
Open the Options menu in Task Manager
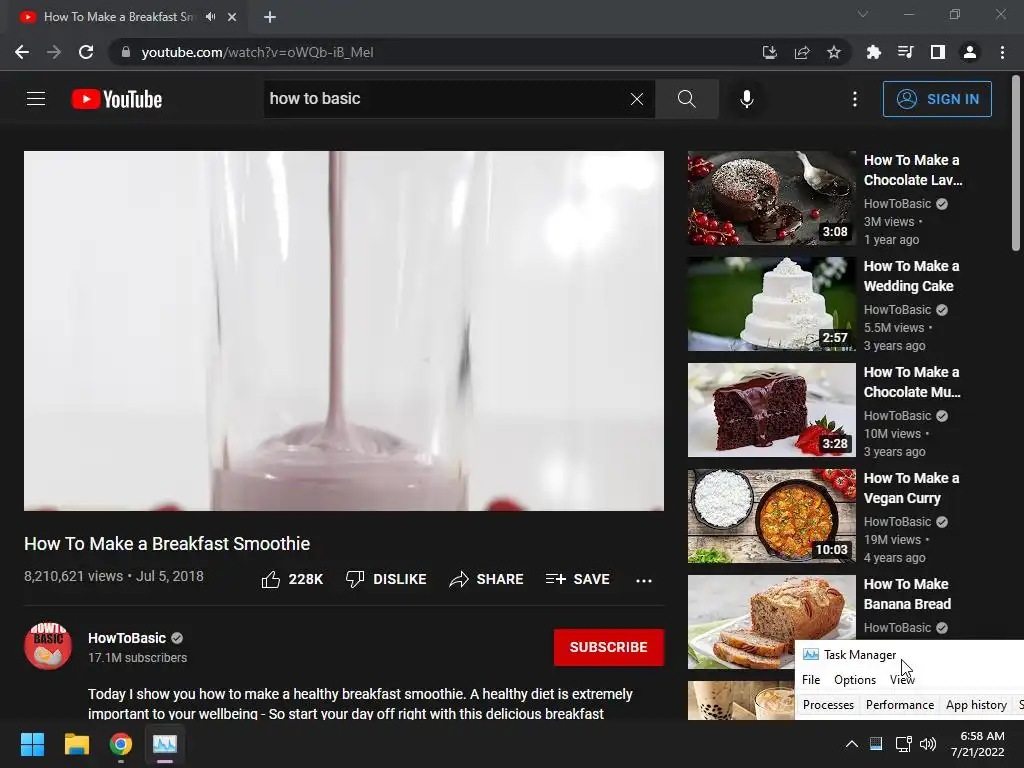pos(855,680)
